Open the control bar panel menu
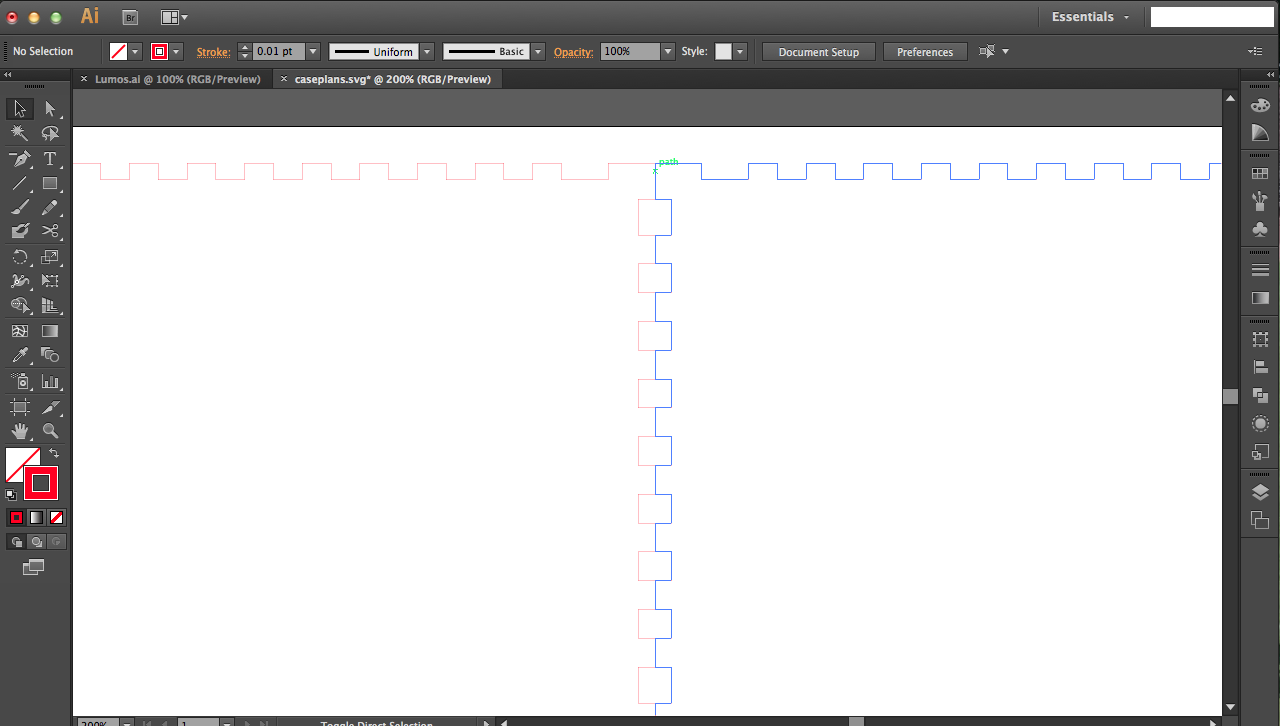This screenshot has width=1280, height=726. (1256, 51)
